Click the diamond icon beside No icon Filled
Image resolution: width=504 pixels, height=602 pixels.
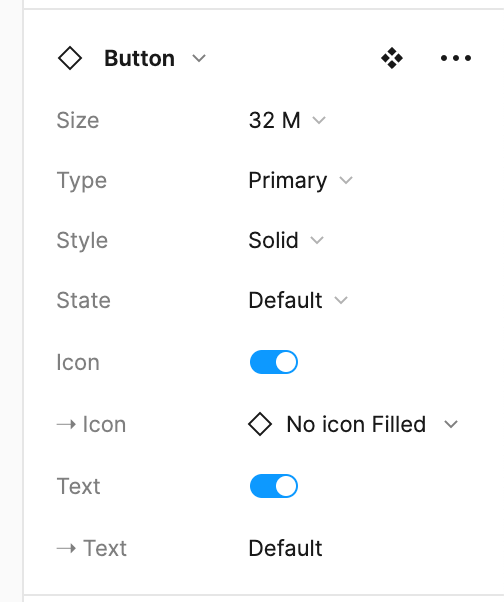260,424
